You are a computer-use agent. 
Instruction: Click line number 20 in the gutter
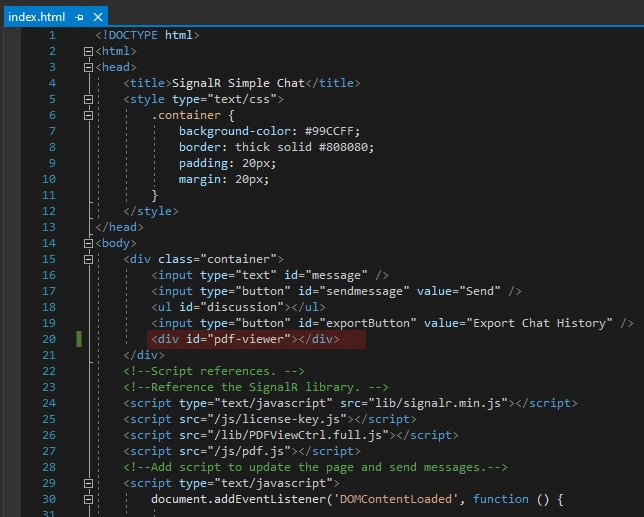click(49, 339)
